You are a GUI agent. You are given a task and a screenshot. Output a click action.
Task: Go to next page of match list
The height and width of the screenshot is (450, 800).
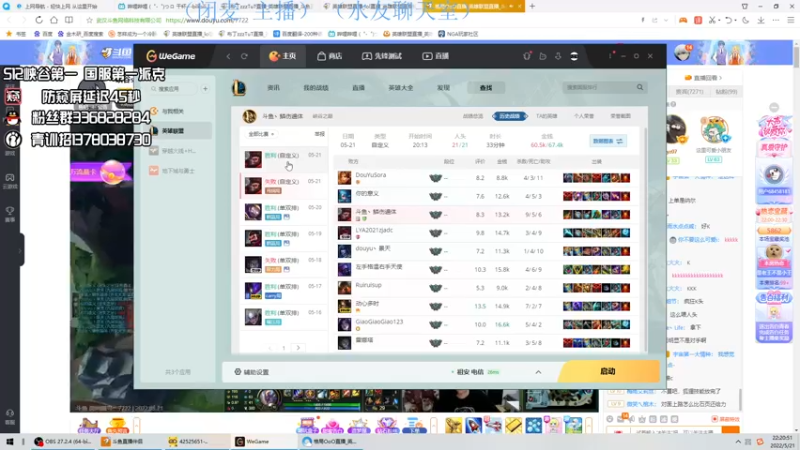pos(298,348)
